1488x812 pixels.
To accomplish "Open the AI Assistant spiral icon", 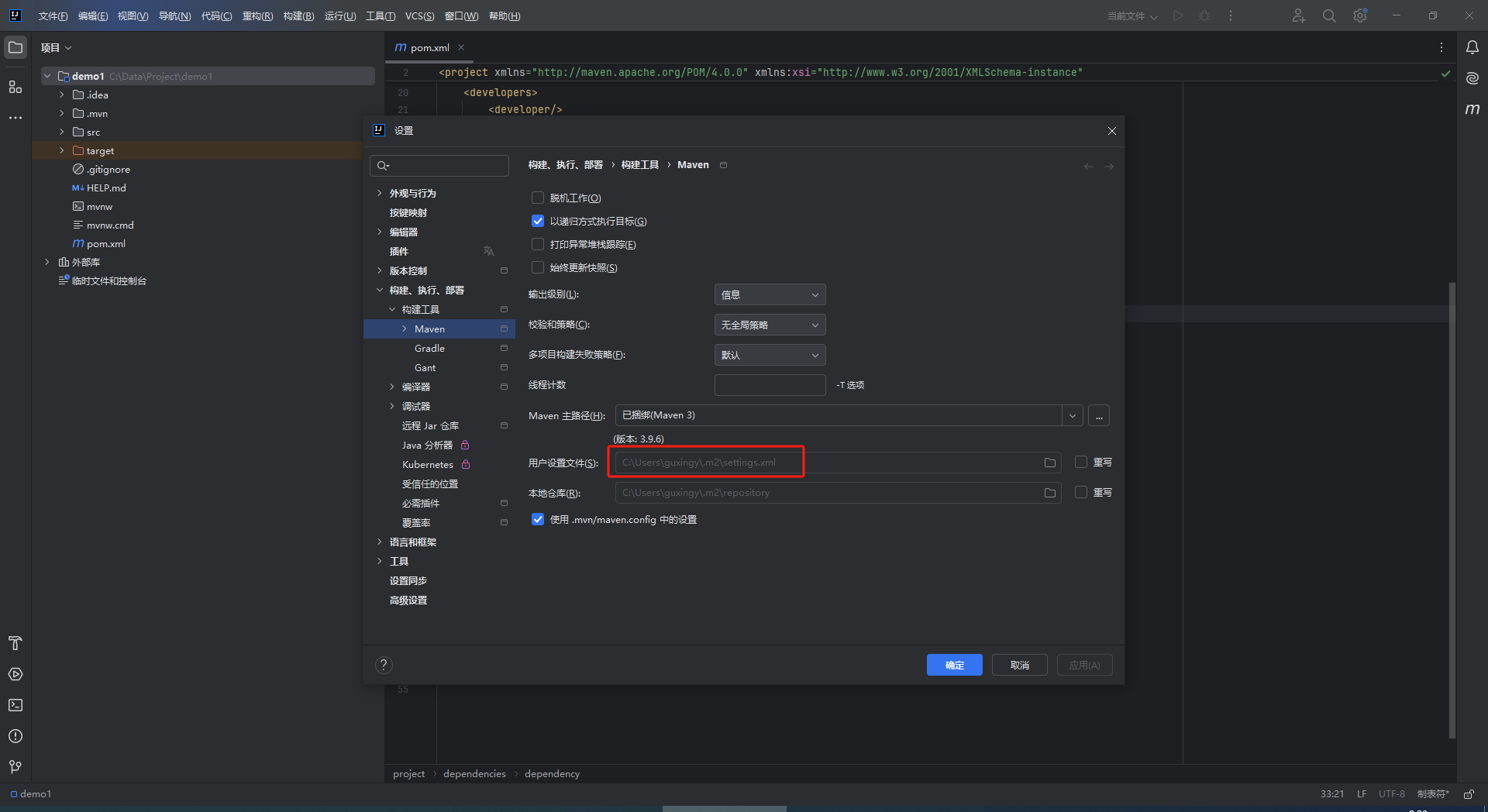I will (1472, 78).
